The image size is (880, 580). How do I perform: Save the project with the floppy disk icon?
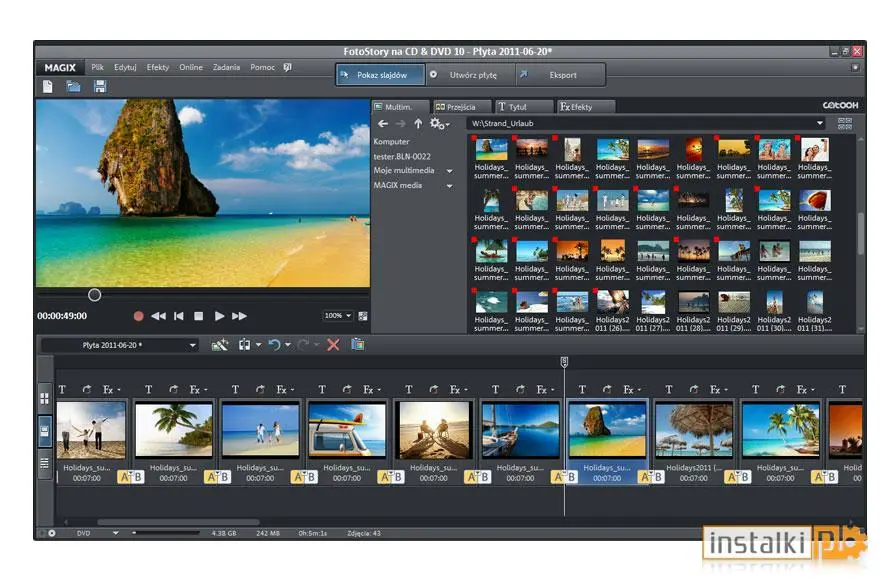click(x=100, y=86)
